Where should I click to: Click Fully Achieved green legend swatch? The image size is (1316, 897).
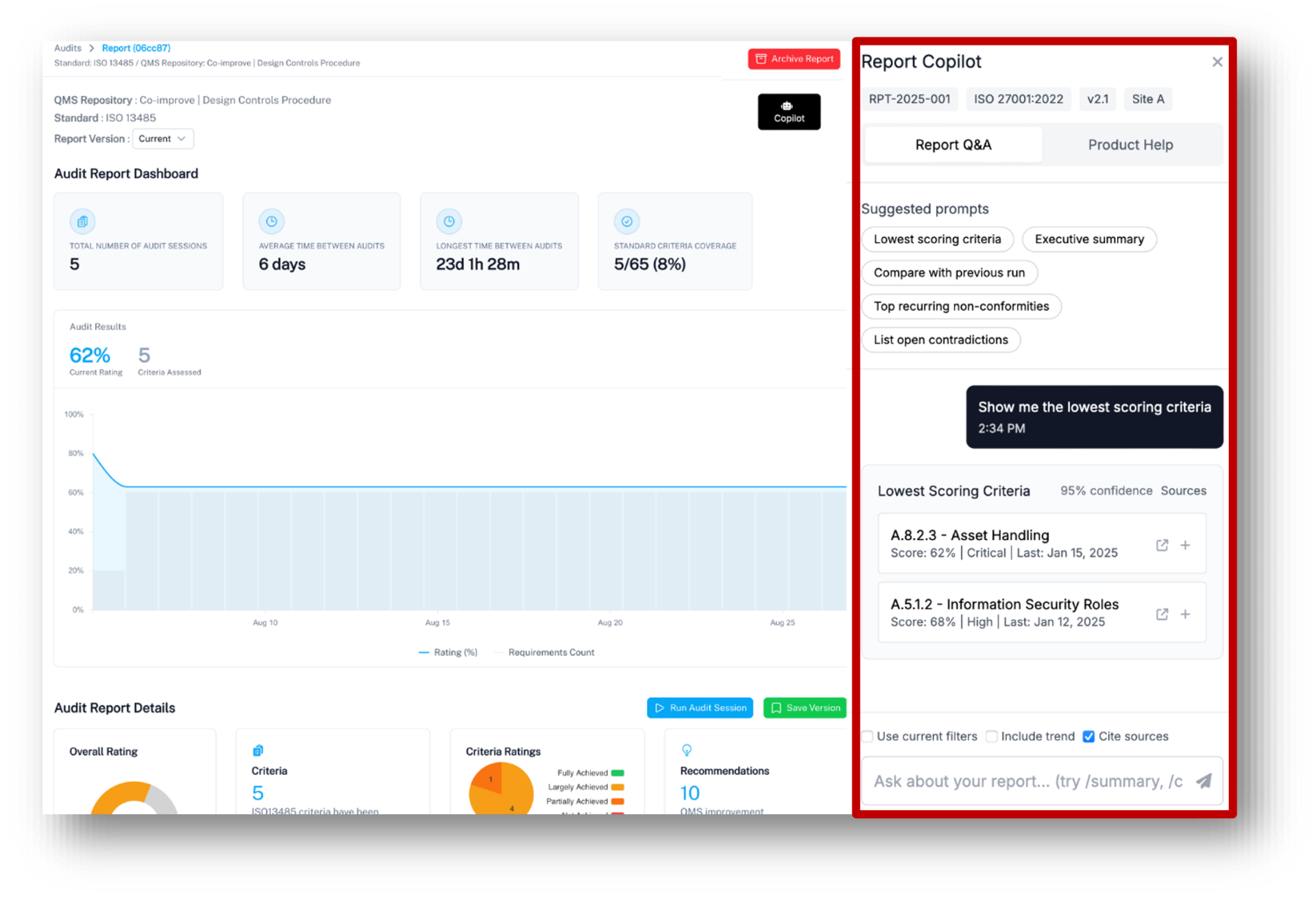tap(618, 773)
